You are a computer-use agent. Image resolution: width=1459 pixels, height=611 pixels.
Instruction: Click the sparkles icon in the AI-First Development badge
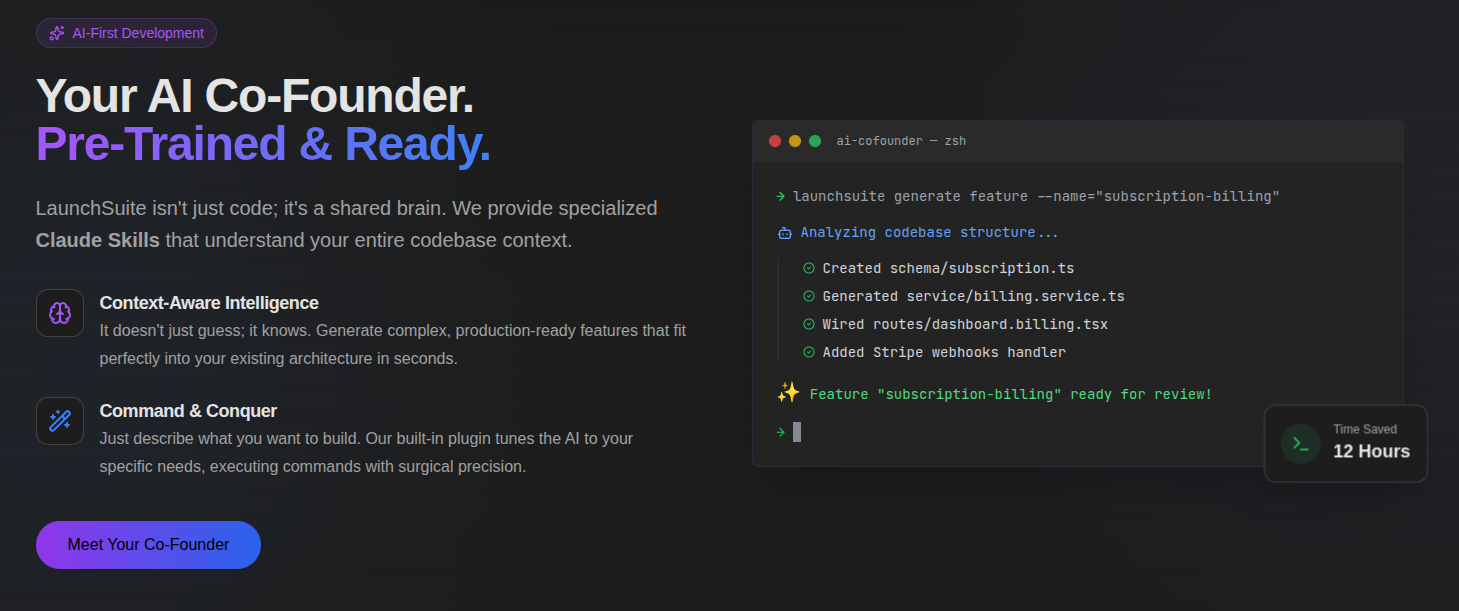[55, 33]
